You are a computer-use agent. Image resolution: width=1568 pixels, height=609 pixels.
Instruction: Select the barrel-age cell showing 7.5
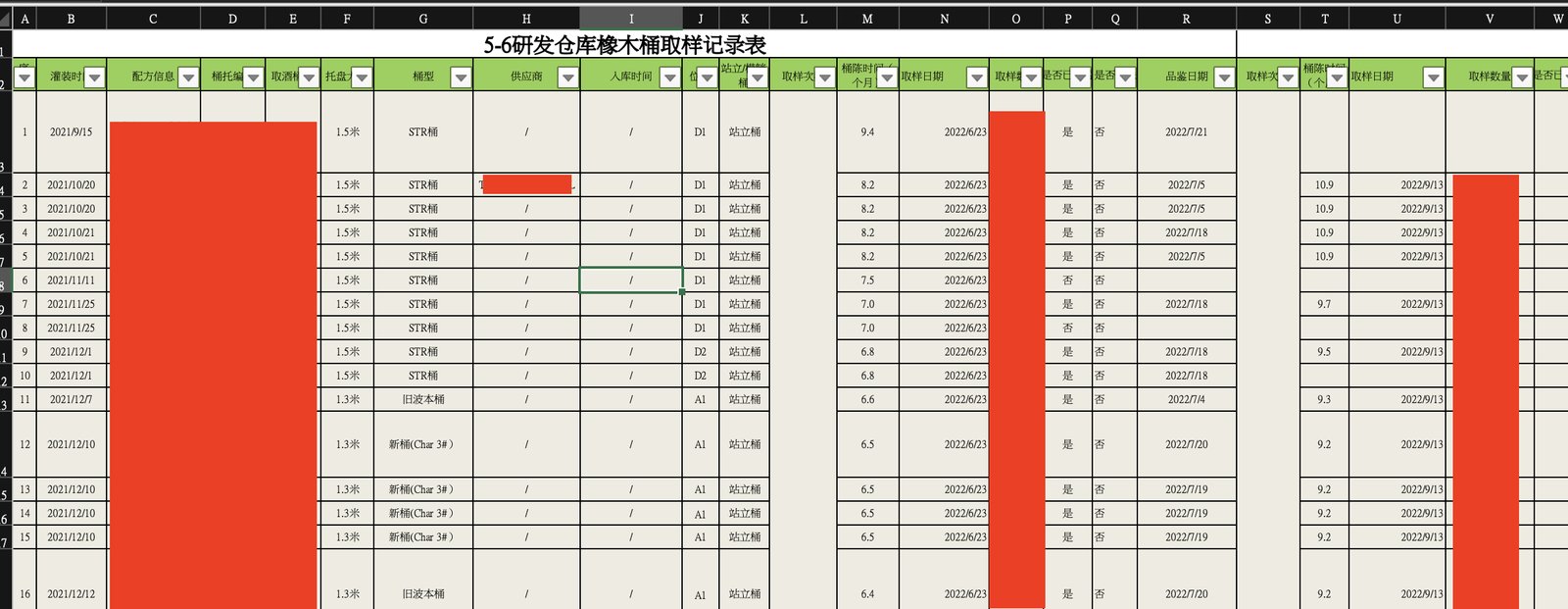867,280
